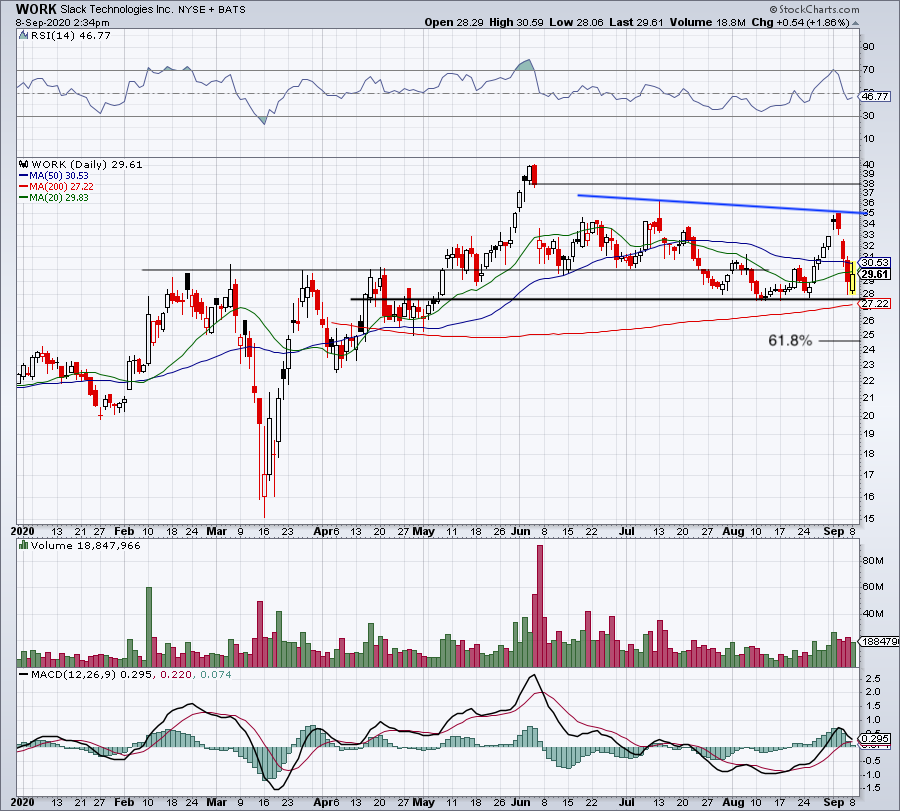The height and width of the screenshot is (811, 900).
Task: Click the RSI(14) 46.77 panel label
Action: [x=71, y=36]
